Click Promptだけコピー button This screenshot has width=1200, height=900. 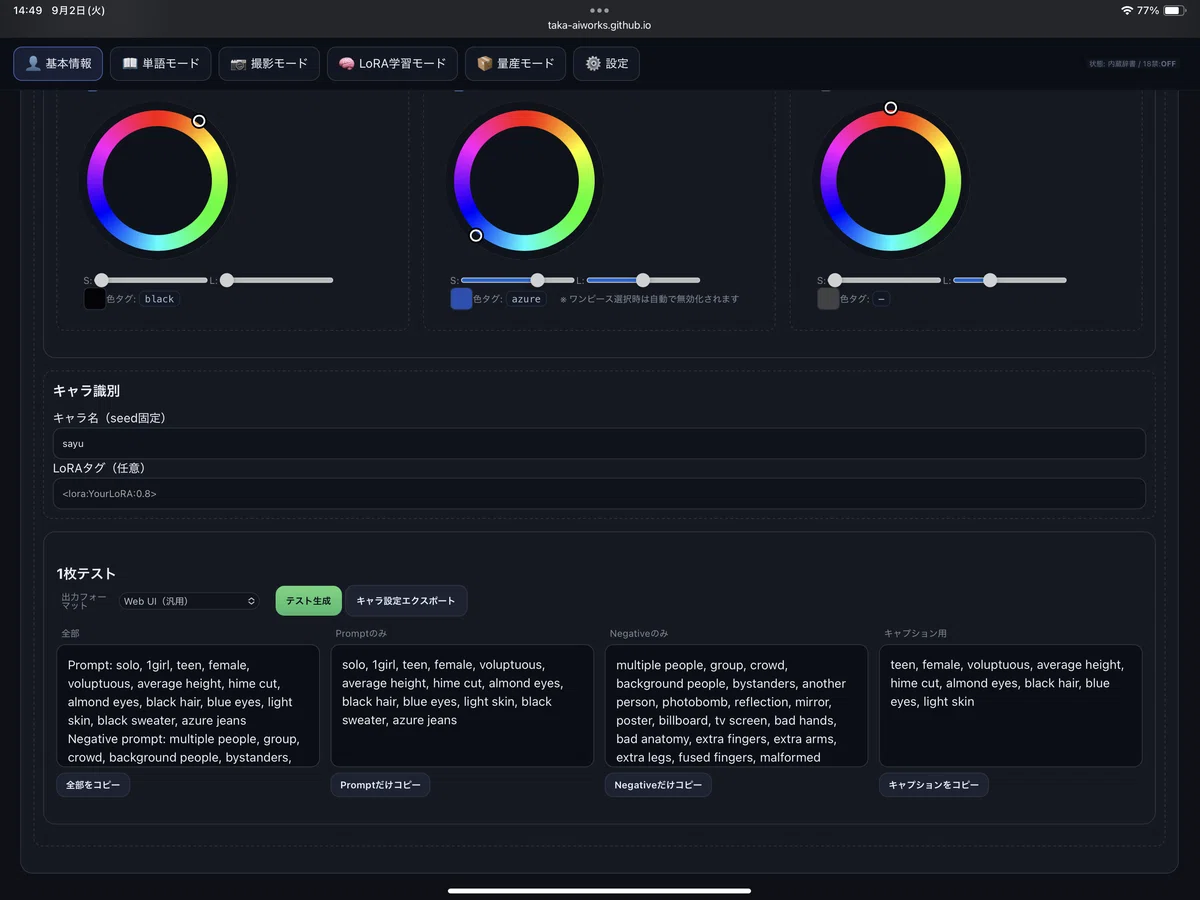tap(380, 785)
